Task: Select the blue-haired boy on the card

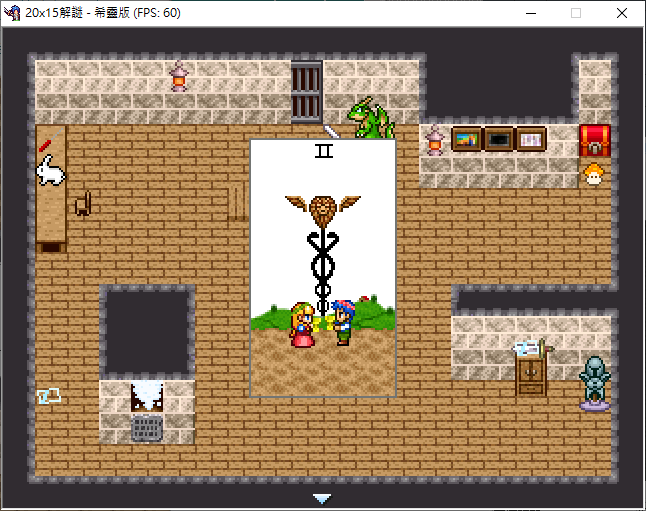Action: [342, 322]
